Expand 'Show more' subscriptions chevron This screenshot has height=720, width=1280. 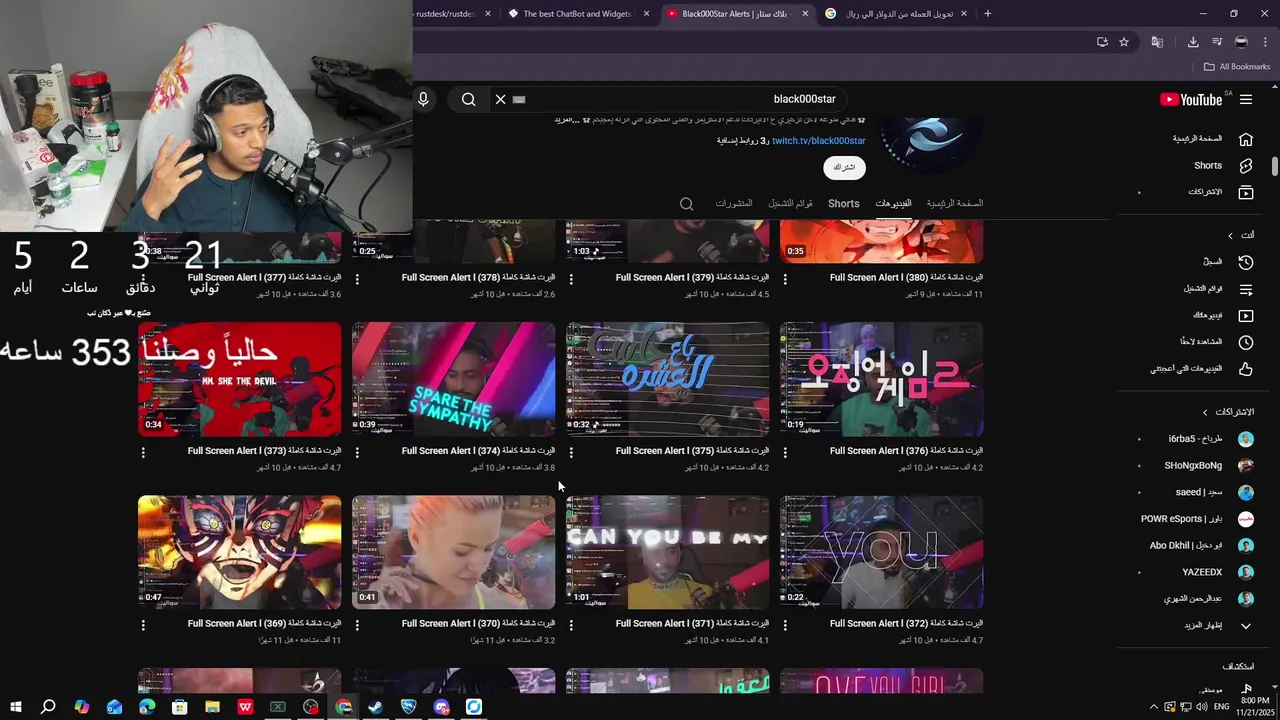point(1246,626)
